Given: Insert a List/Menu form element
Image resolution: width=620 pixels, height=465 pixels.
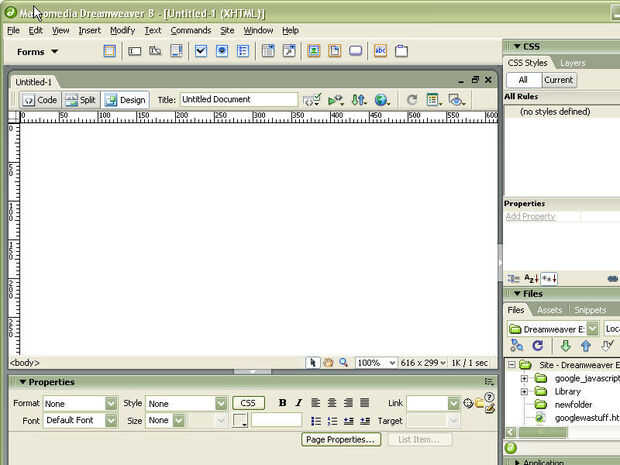Looking at the screenshot, I should click(268, 51).
